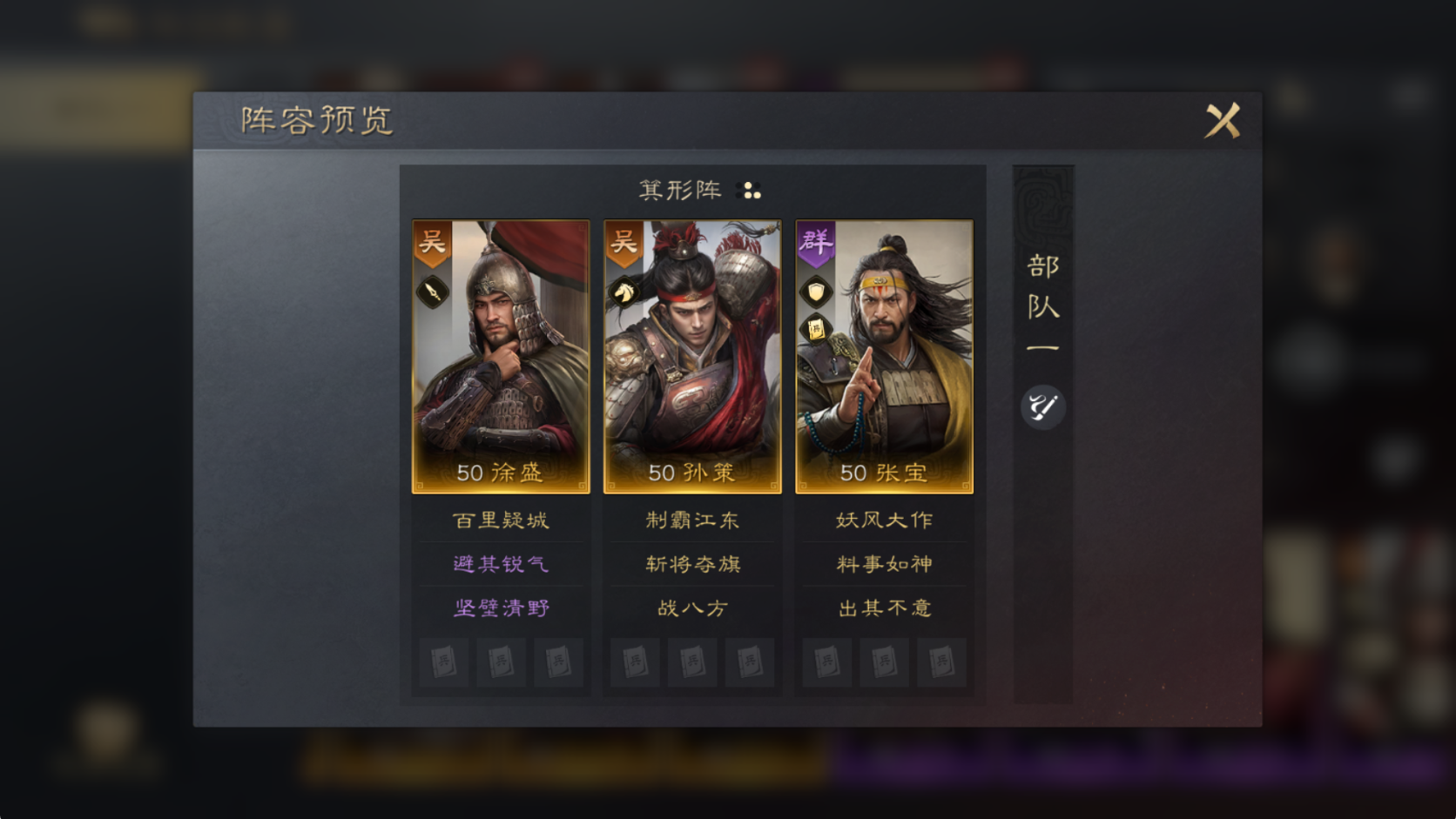This screenshot has width=1456, height=819.
Task: Select the 制霸江东 skill
Action: click(x=692, y=520)
